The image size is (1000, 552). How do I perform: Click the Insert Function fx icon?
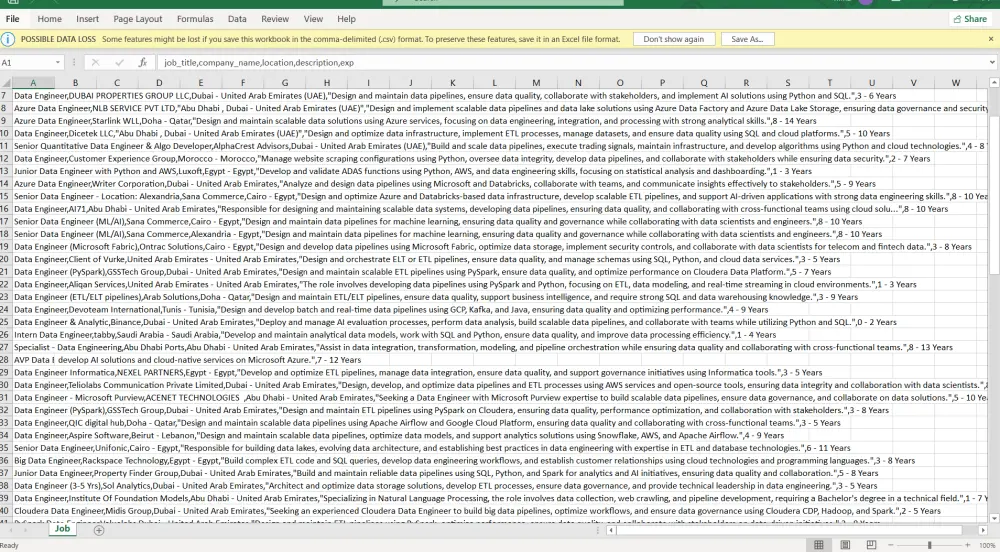[x=143, y=62]
